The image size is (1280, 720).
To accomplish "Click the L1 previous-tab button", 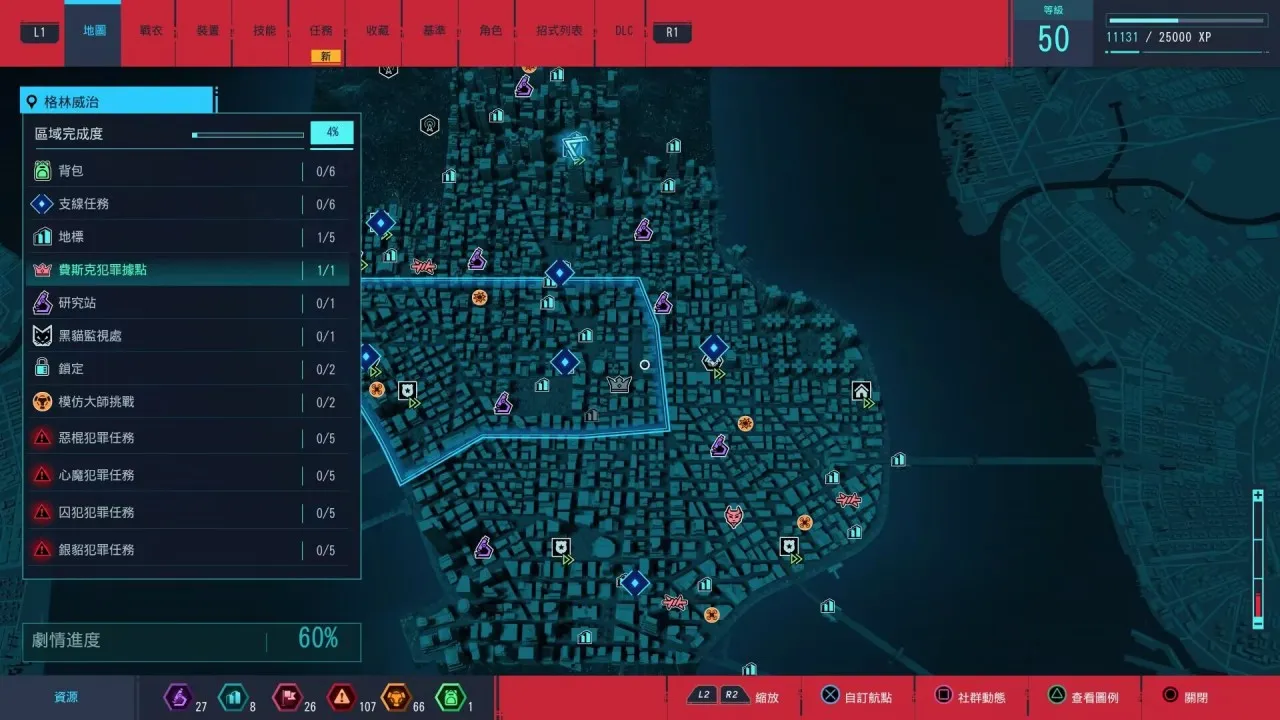I will (40, 32).
